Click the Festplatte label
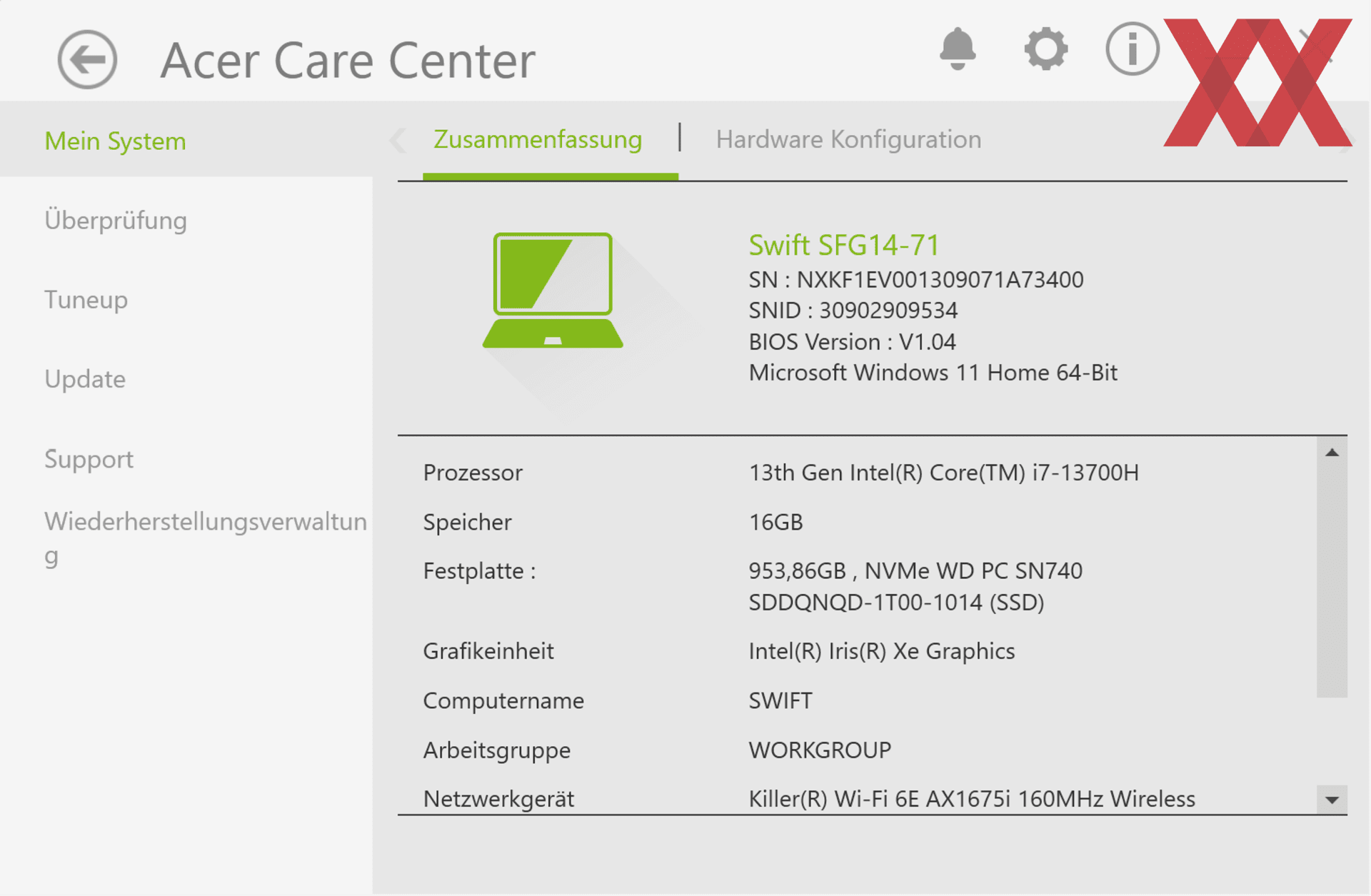The image size is (1371, 896). pyautogui.click(x=479, y=571)
